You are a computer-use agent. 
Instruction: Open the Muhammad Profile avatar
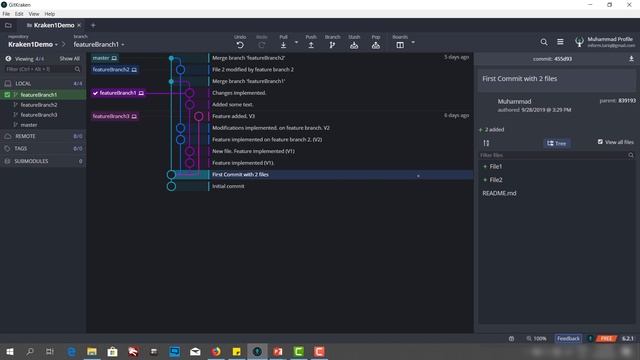point(579,42)
